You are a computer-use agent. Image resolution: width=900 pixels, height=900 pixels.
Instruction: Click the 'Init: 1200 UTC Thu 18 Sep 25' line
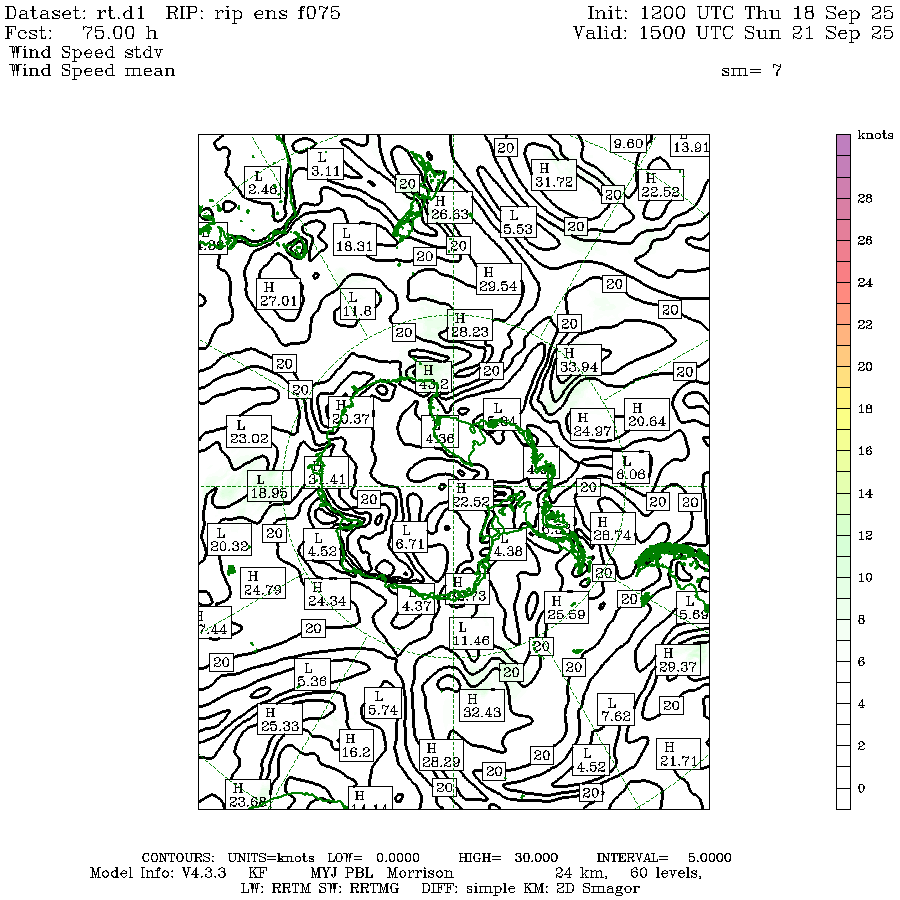point(740,13)
